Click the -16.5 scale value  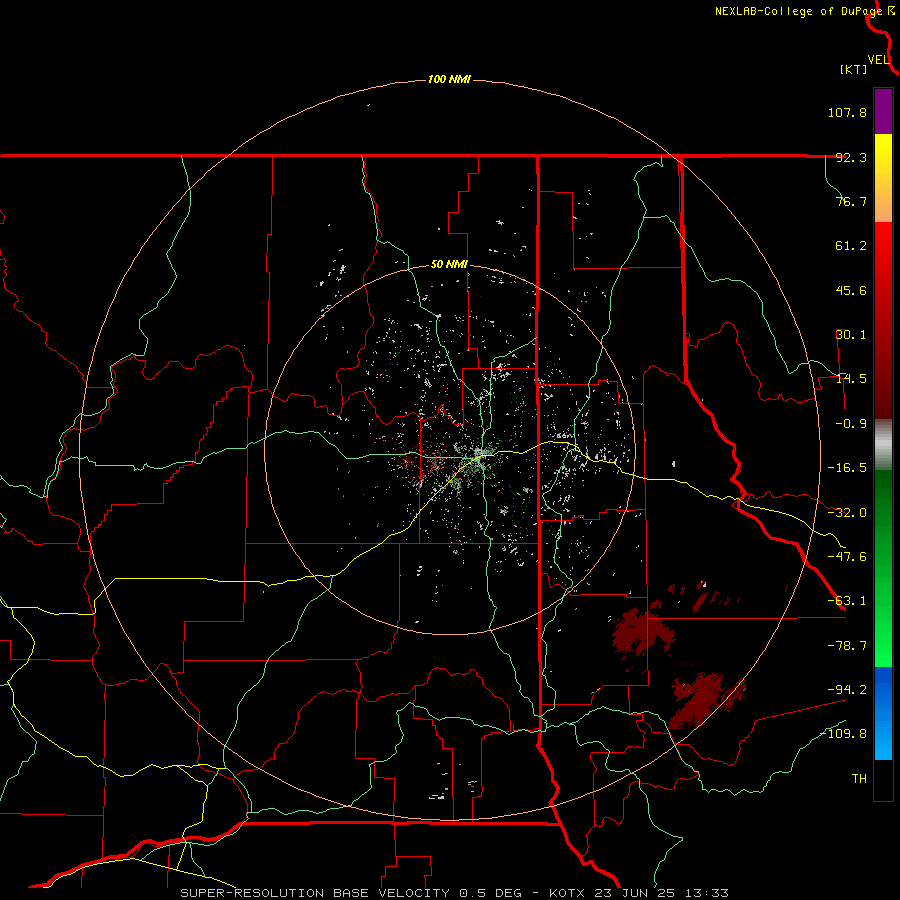tap(847, 468)
